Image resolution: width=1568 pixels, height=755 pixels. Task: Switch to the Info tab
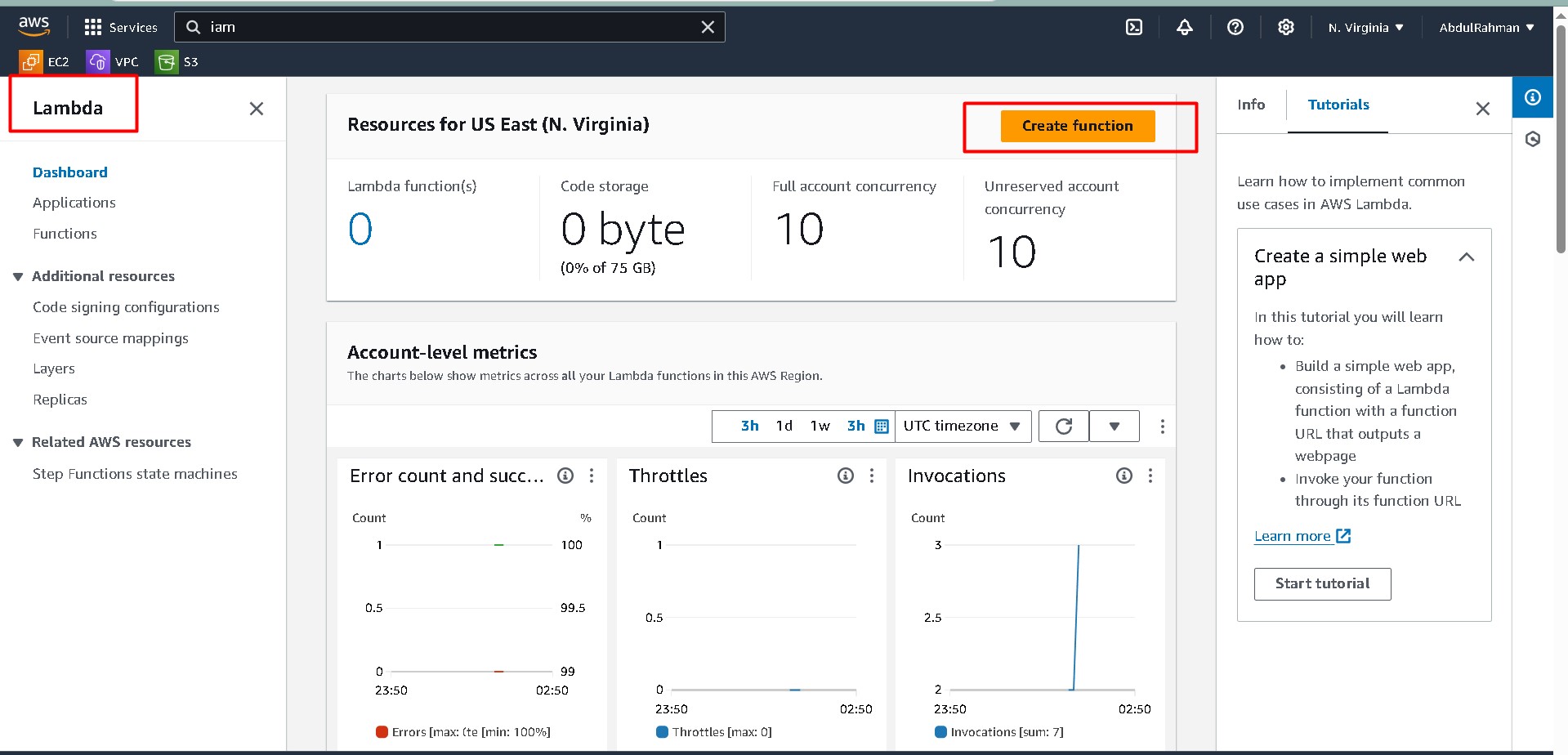[1251, 105]
